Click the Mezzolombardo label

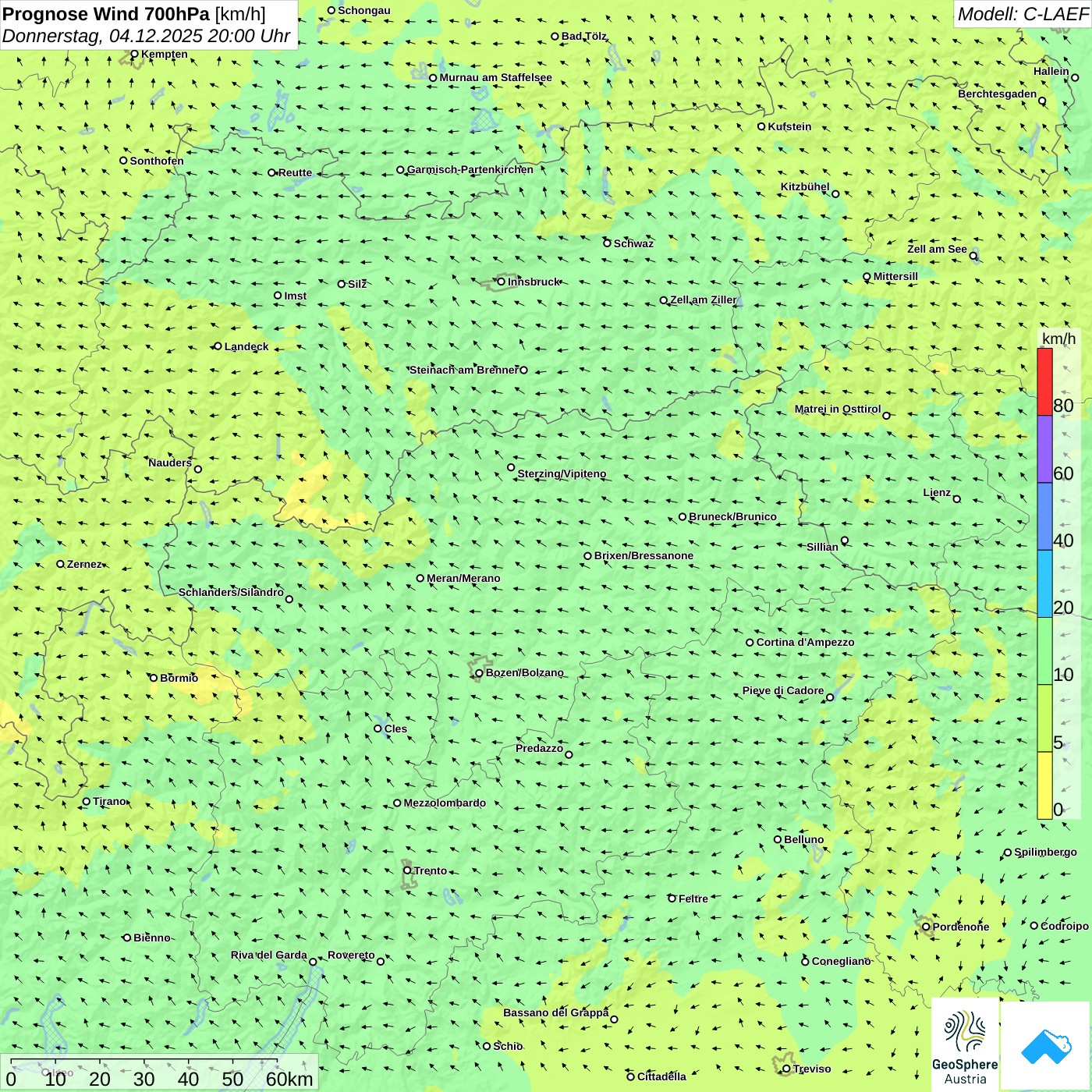click(x=445, y=803)
